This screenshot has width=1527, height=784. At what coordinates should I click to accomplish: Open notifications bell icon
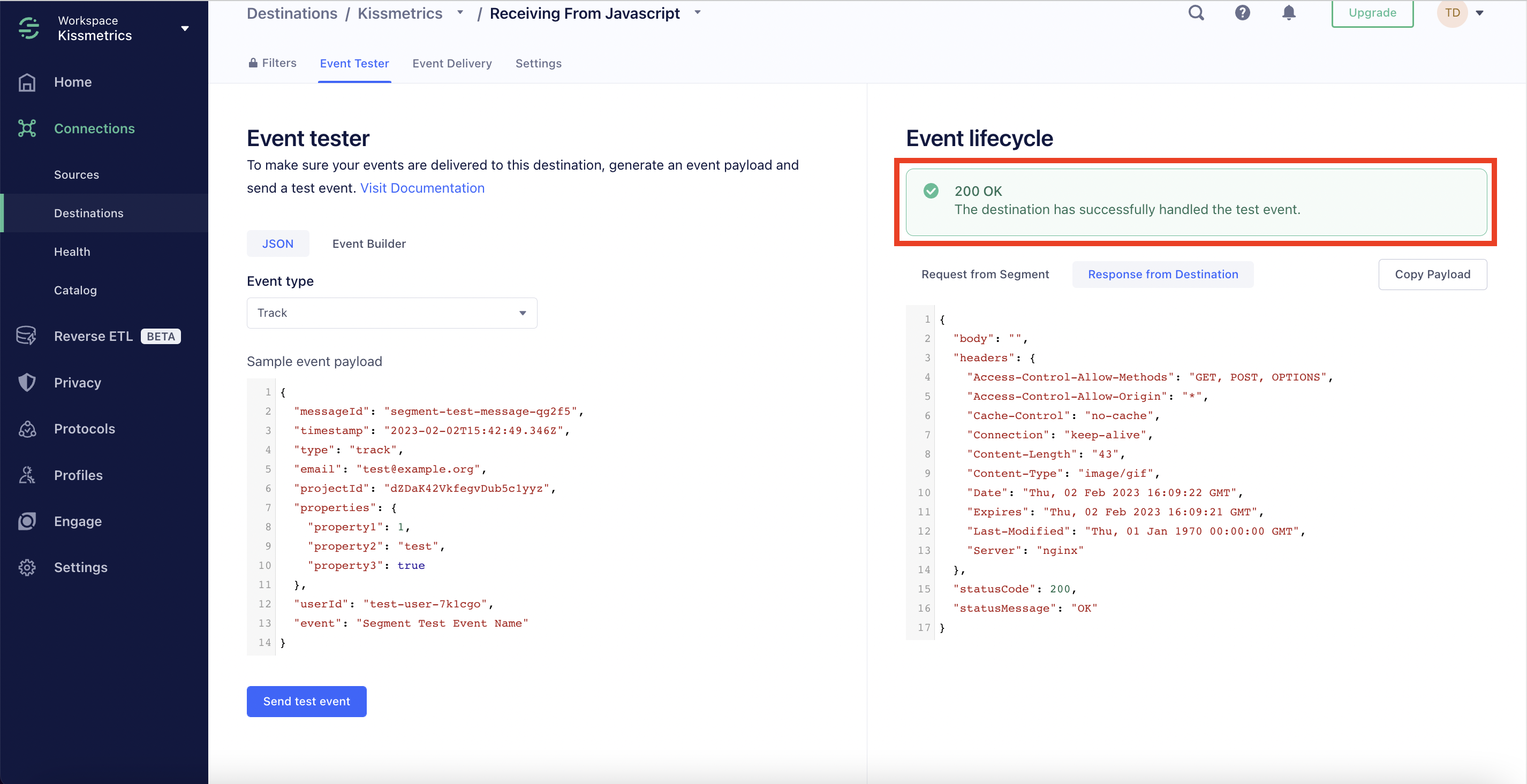(1288, 13)
